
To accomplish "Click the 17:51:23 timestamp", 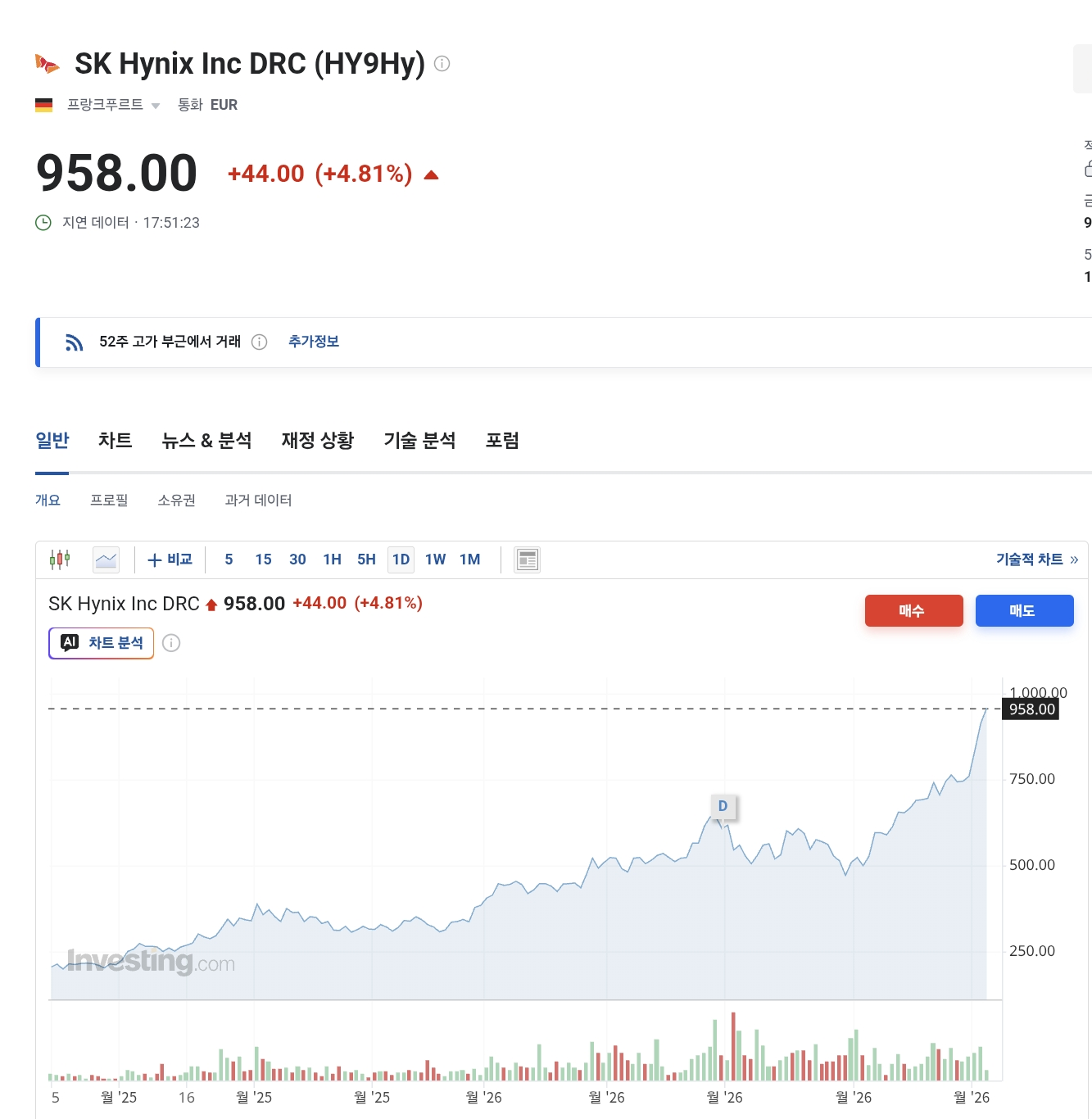I will [171, 223].
